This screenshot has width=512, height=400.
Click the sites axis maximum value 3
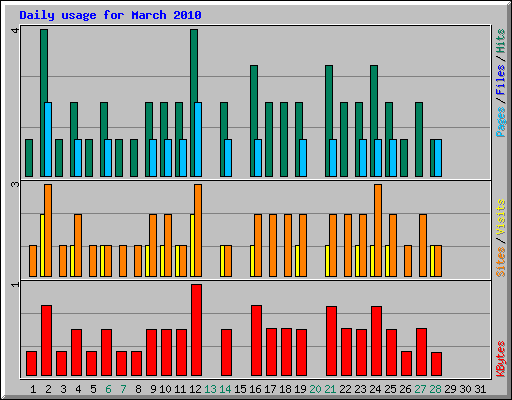click(15, 184)
